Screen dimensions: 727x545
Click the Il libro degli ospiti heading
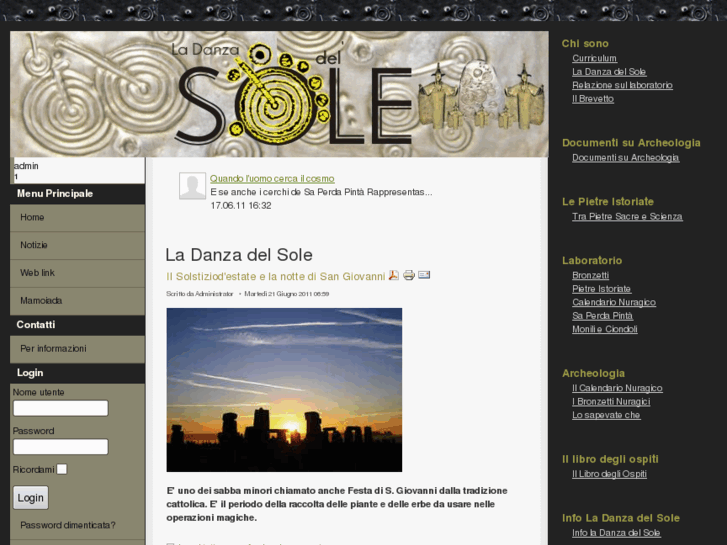pyautogui.click(x=610, y=459)
